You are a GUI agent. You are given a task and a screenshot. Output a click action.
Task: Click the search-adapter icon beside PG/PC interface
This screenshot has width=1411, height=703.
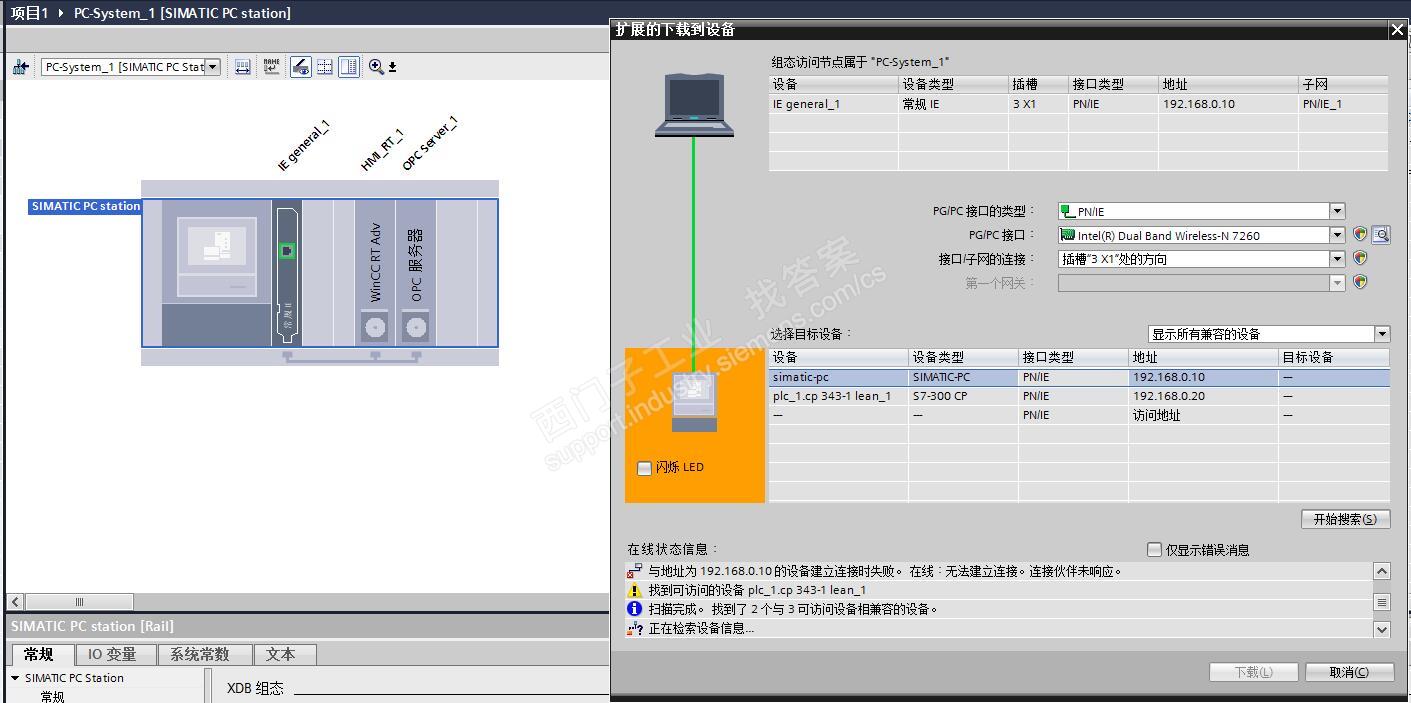coord(1381,235)
